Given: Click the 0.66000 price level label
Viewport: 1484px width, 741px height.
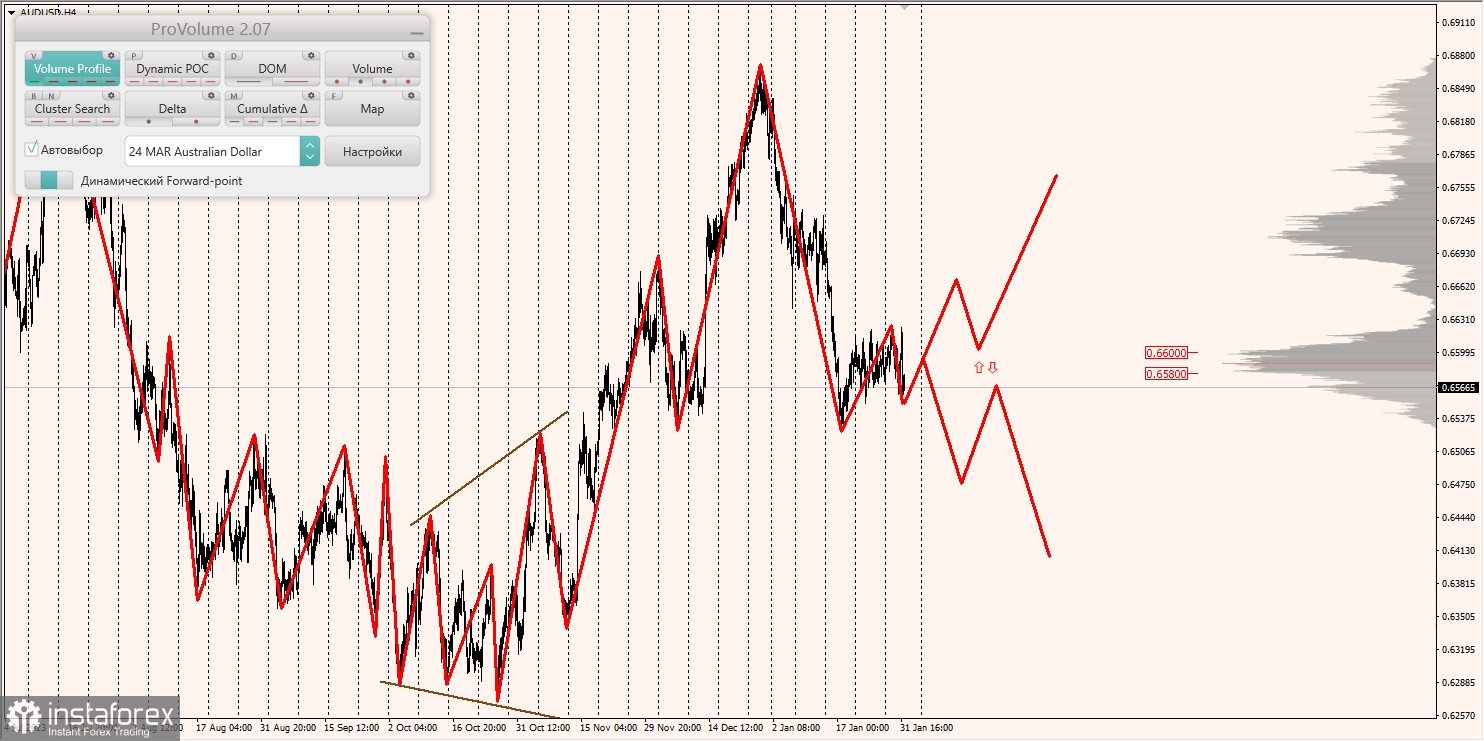Looking at the screenshot, I should coord(1166,352).
